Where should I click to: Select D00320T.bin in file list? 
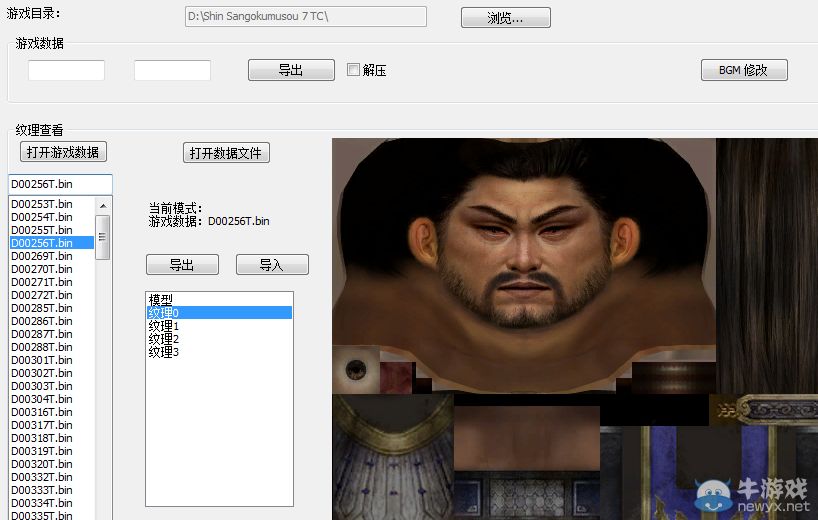point(52,465)
